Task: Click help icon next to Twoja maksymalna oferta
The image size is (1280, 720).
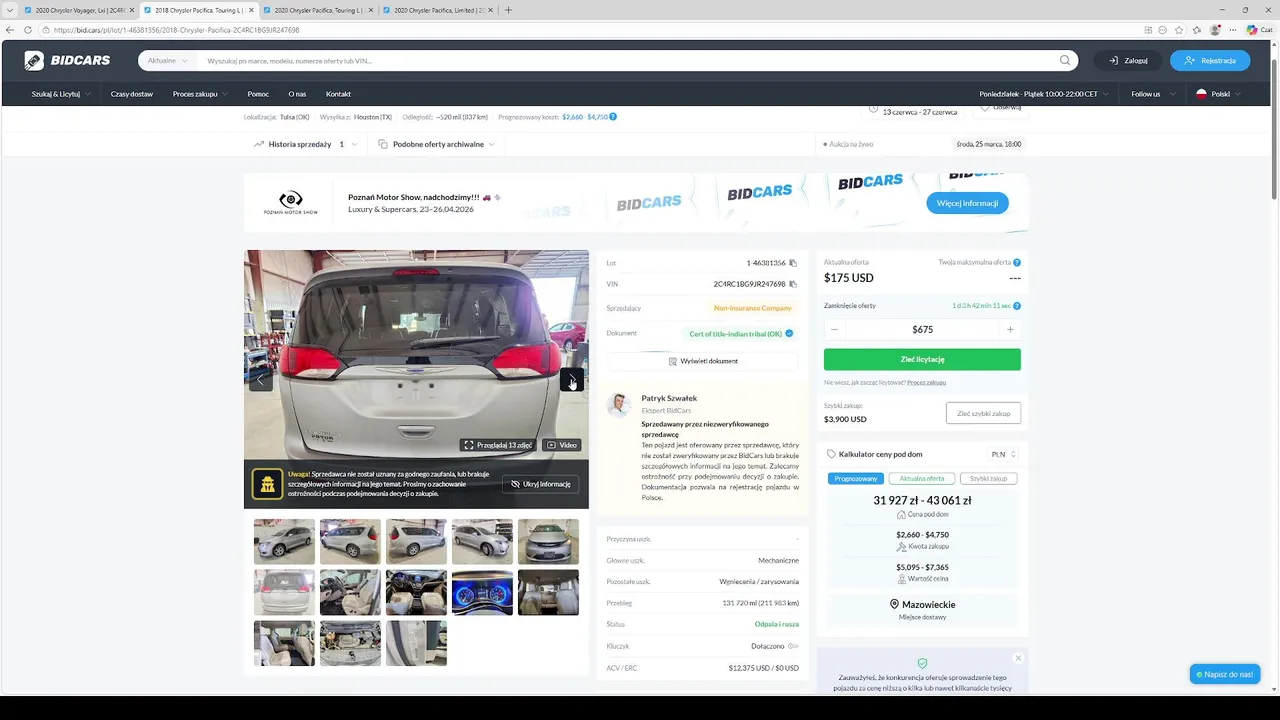Action: click(x=1017, y=262)
